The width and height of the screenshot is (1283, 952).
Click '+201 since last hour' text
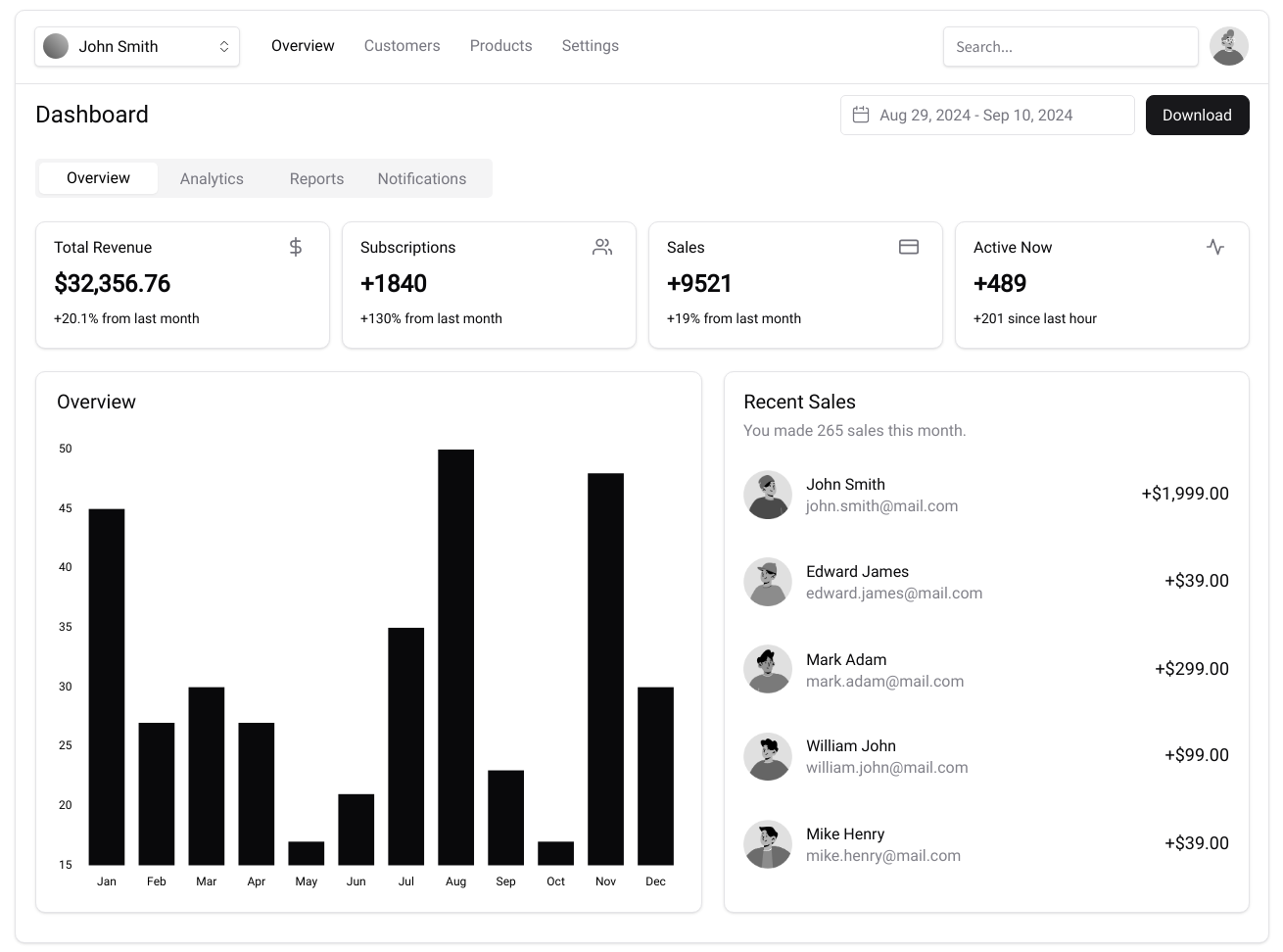[1035, 318]
